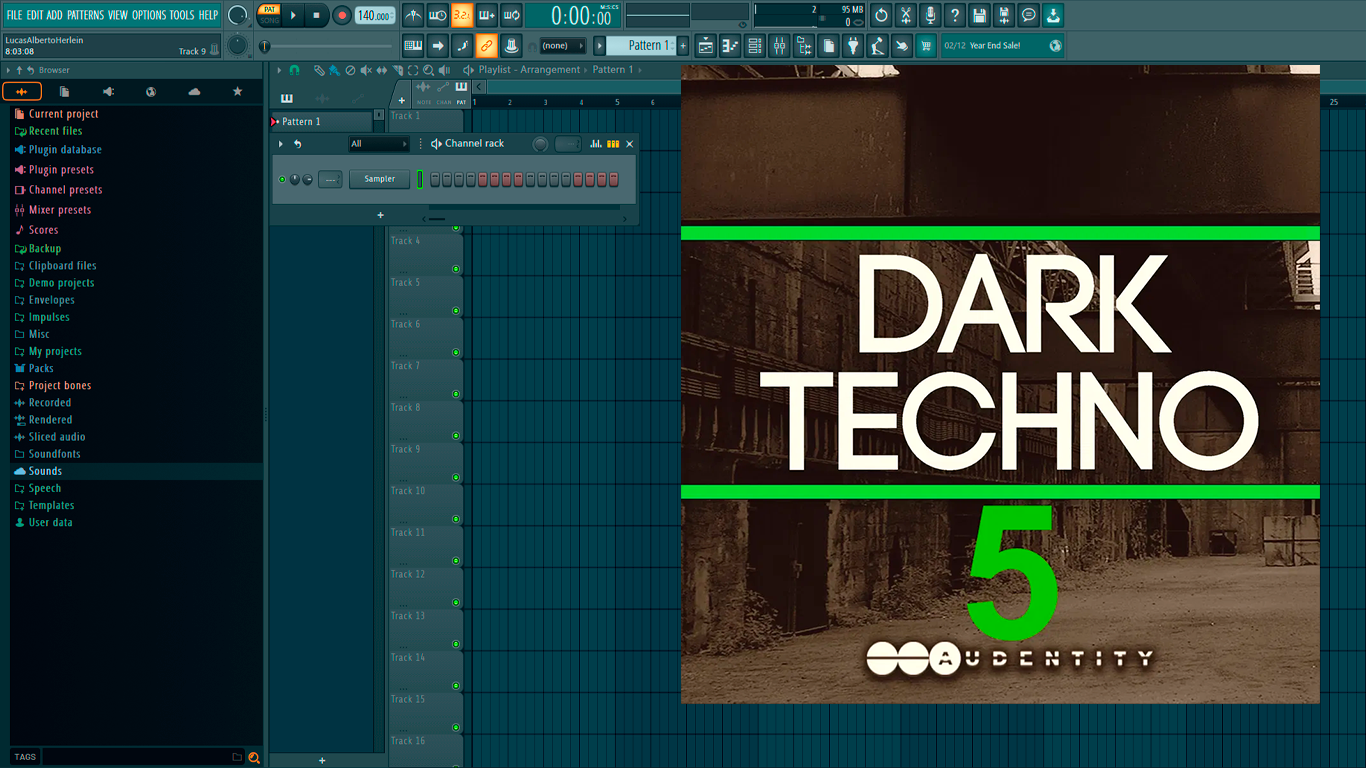Show the Browser view toolbar icon

point(804,45)
